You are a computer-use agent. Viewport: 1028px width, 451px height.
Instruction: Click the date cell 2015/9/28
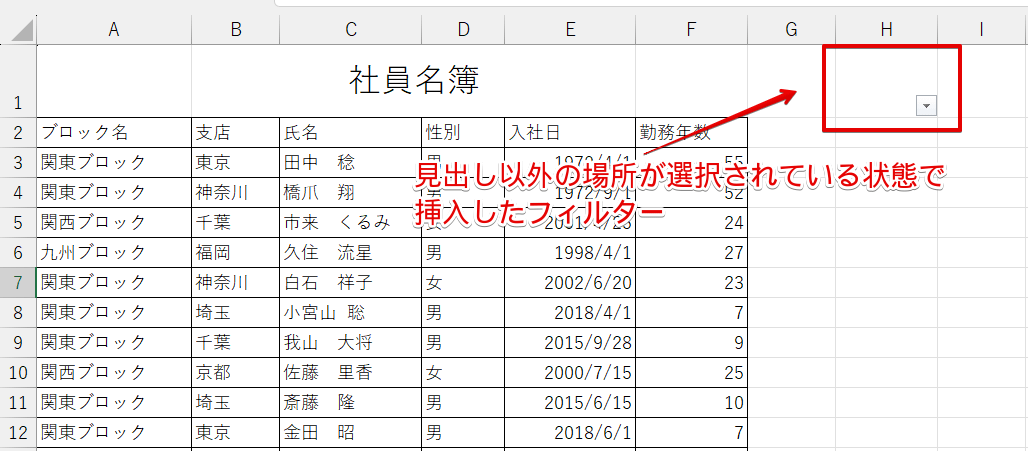[x=570, y=342]
